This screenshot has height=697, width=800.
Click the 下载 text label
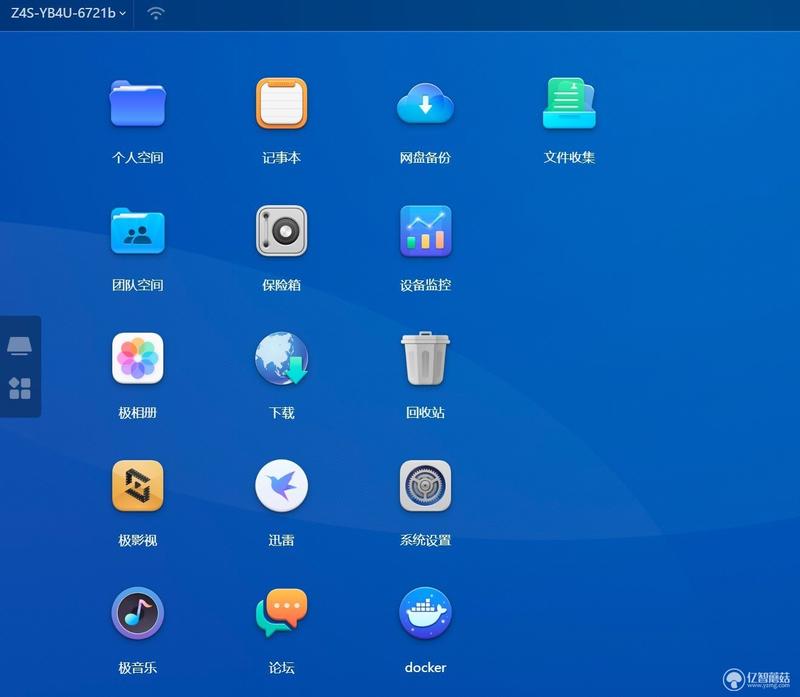coord(282,412)
